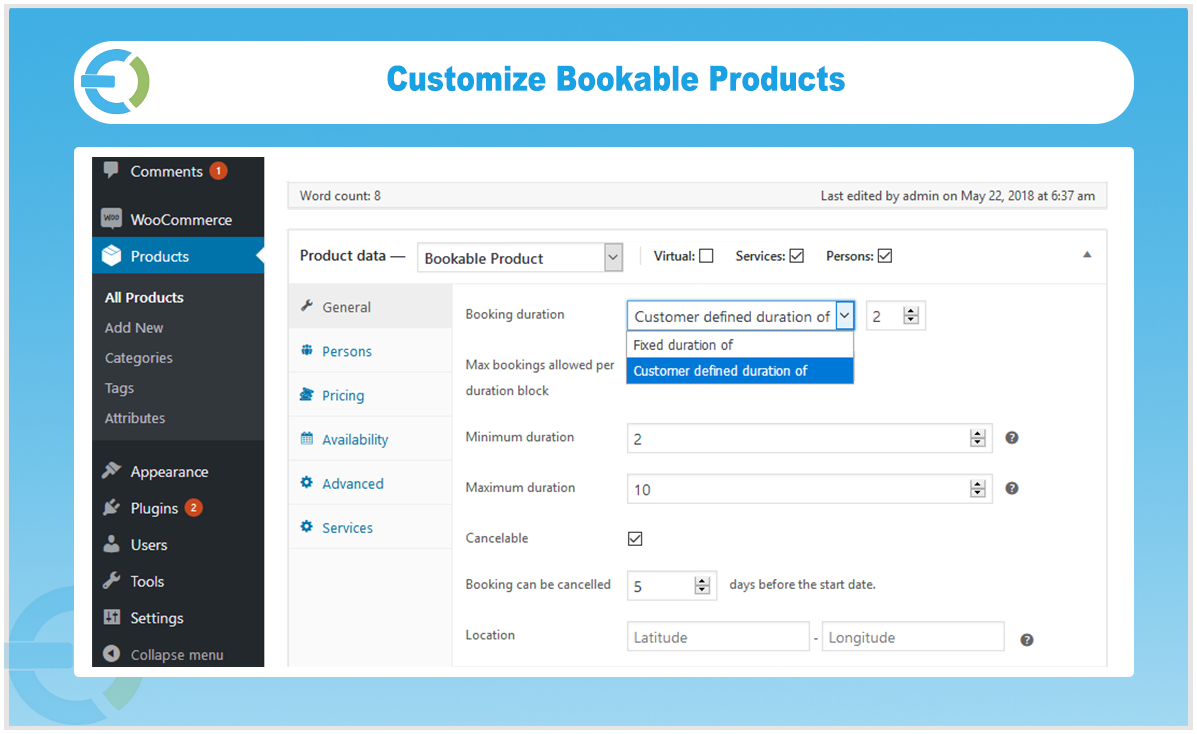Click the Settings sliders icon

[112, 618]
